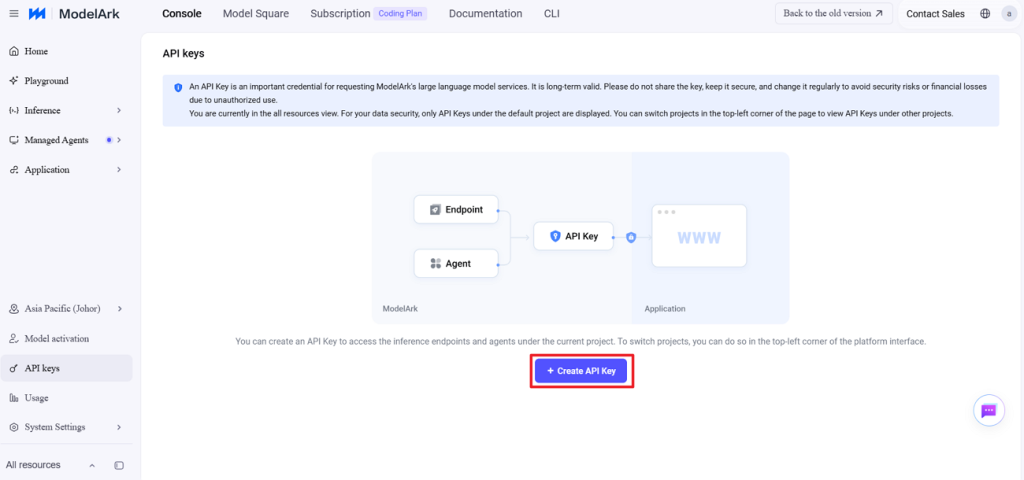Open the hamburger menu icon

pyautogui.click(x=14, y=14)
